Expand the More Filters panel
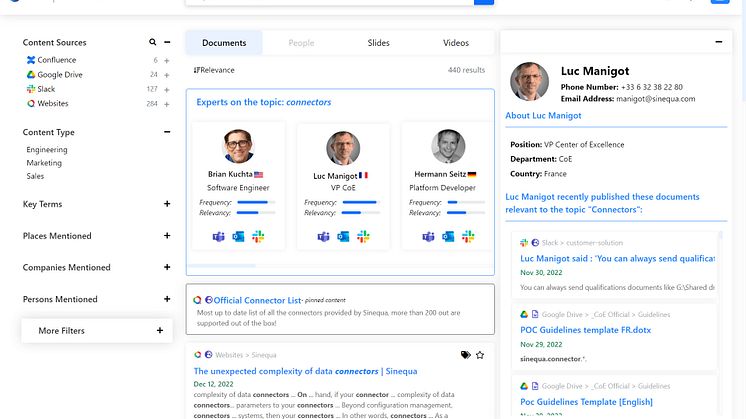Screen dimensions: 746x419 coord(160,331)
